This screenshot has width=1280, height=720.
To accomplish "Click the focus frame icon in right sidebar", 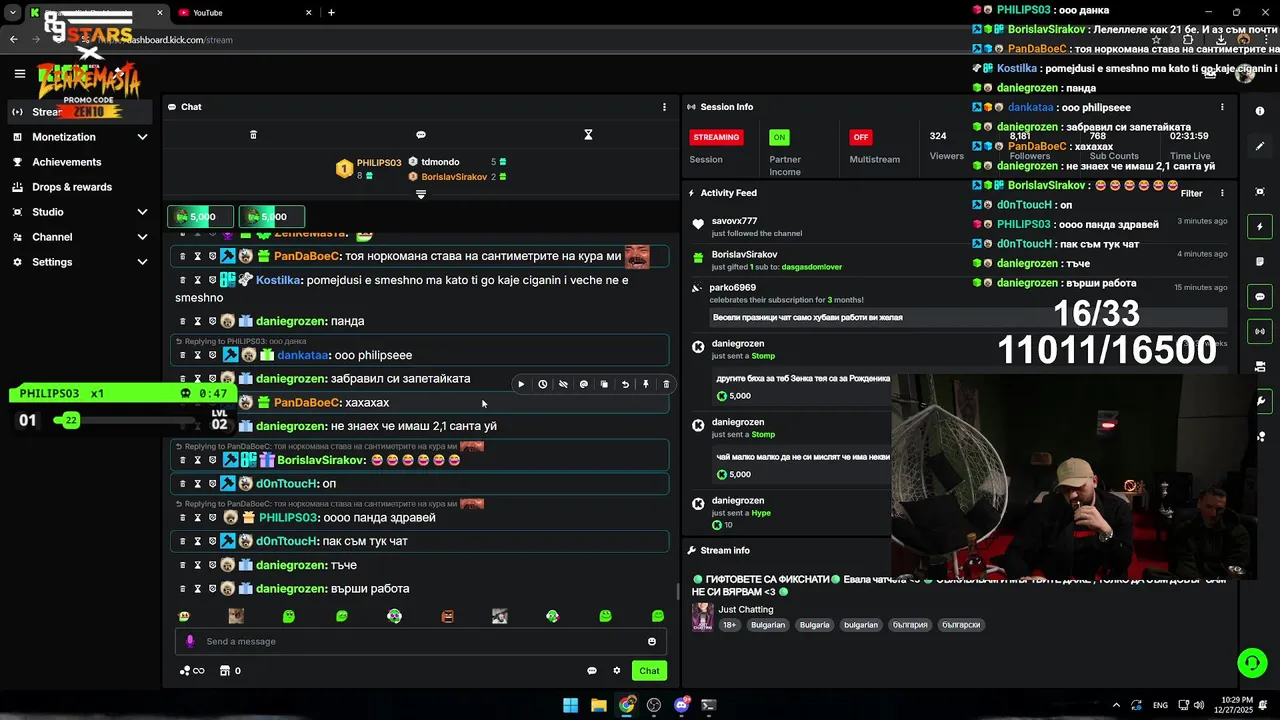I will [x=1260, y=191].
